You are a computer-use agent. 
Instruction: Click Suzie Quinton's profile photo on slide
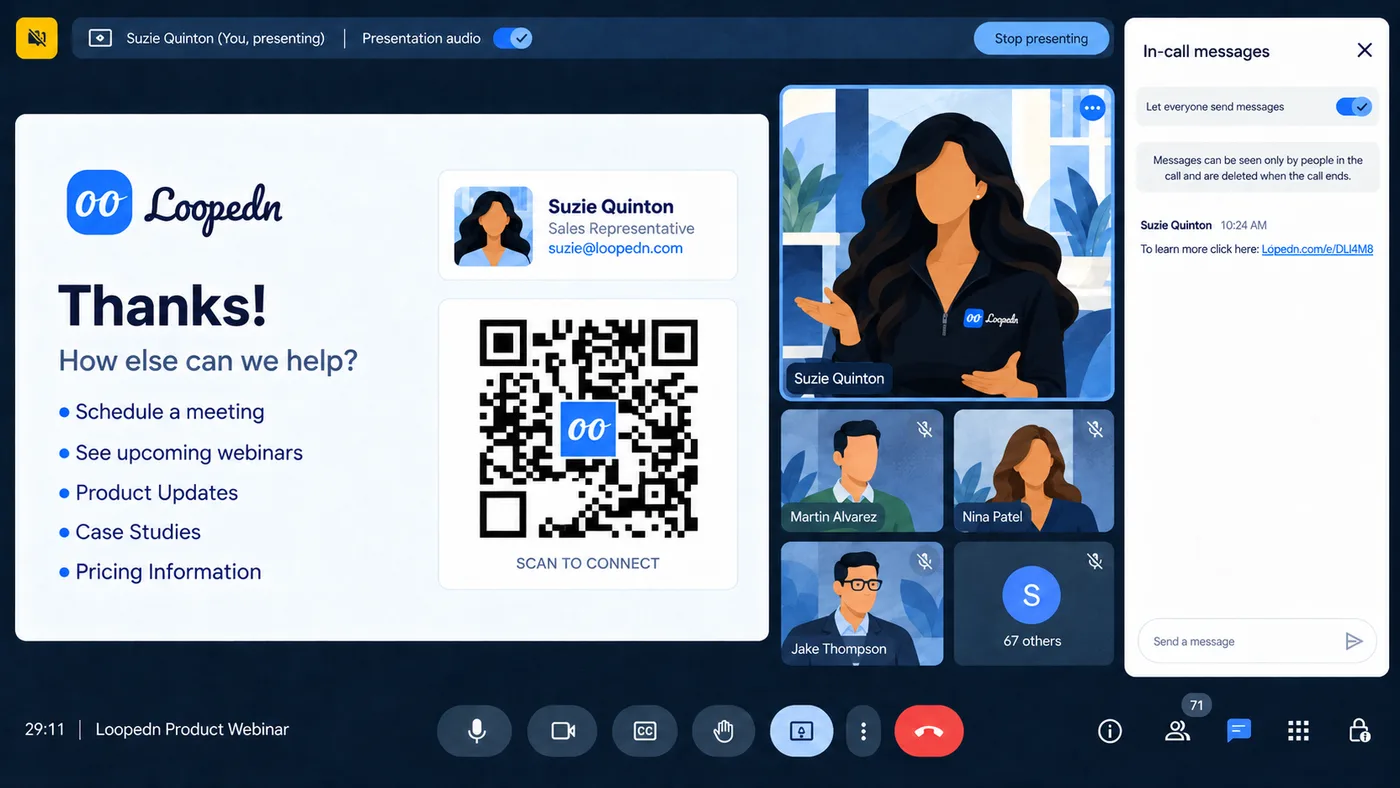pos(493,226)
